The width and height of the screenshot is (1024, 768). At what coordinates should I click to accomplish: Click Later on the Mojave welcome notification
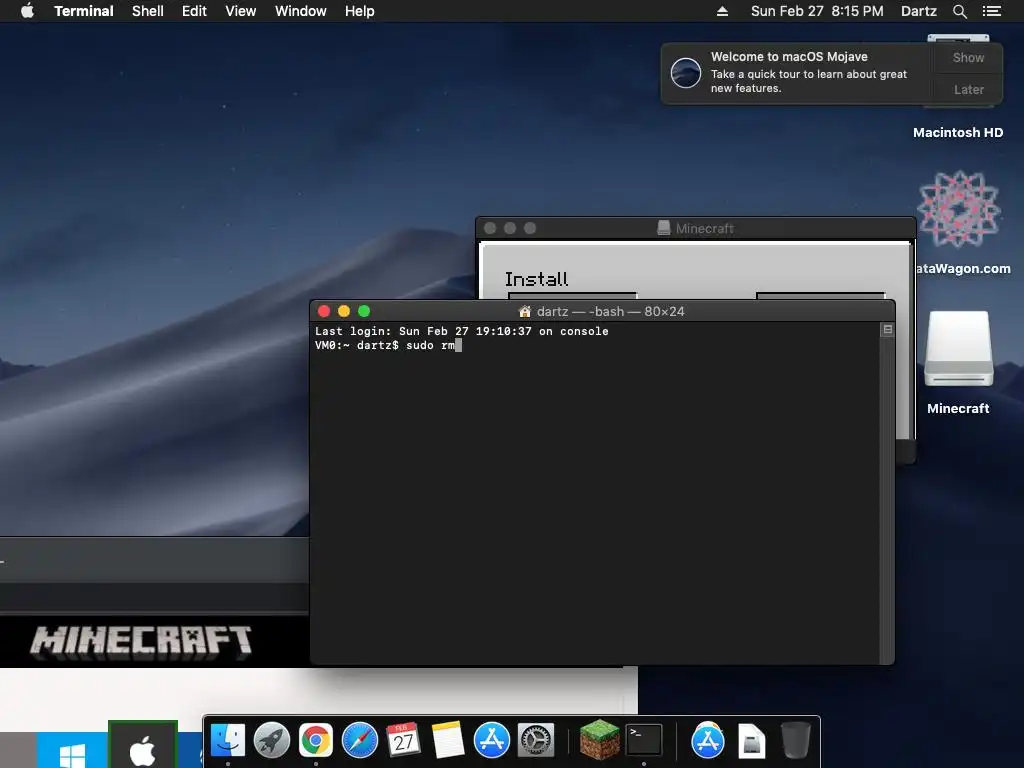pos(968,89)
